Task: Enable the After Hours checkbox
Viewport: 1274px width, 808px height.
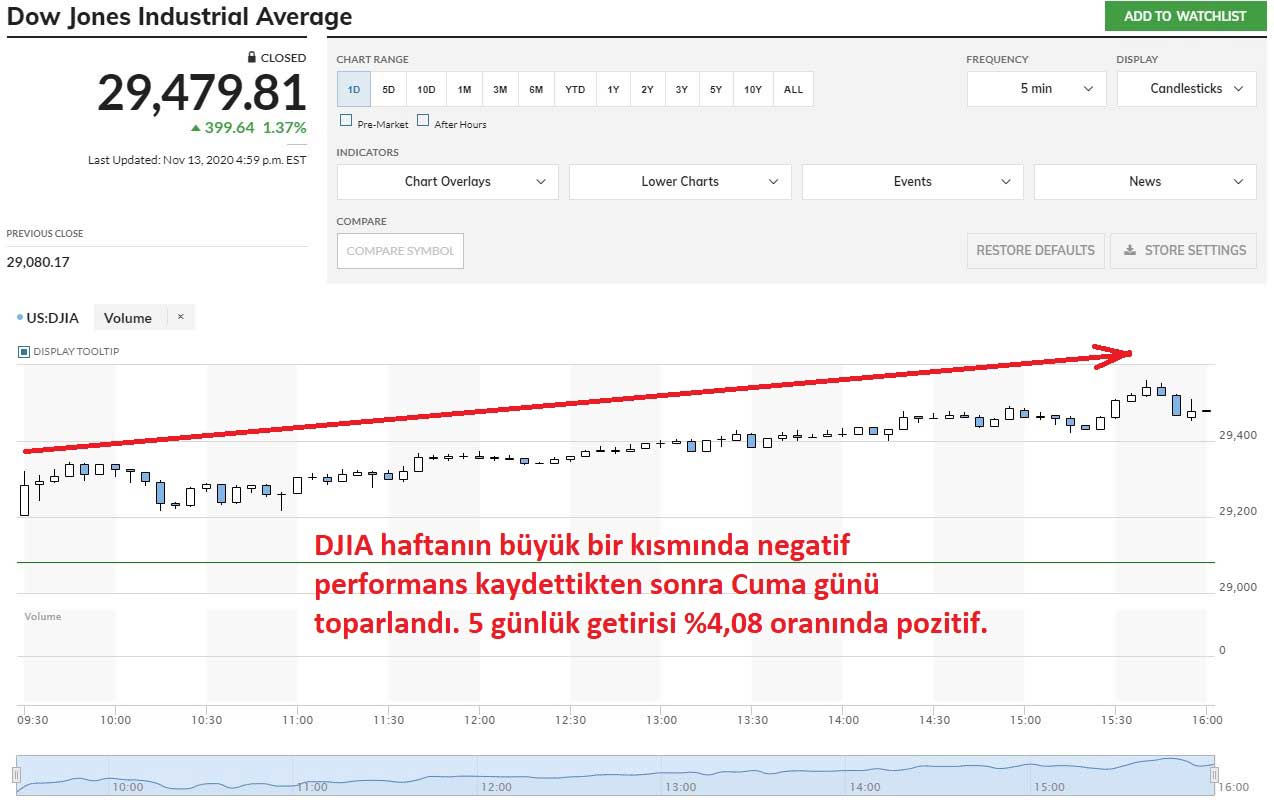Action: tap(423, 121)
